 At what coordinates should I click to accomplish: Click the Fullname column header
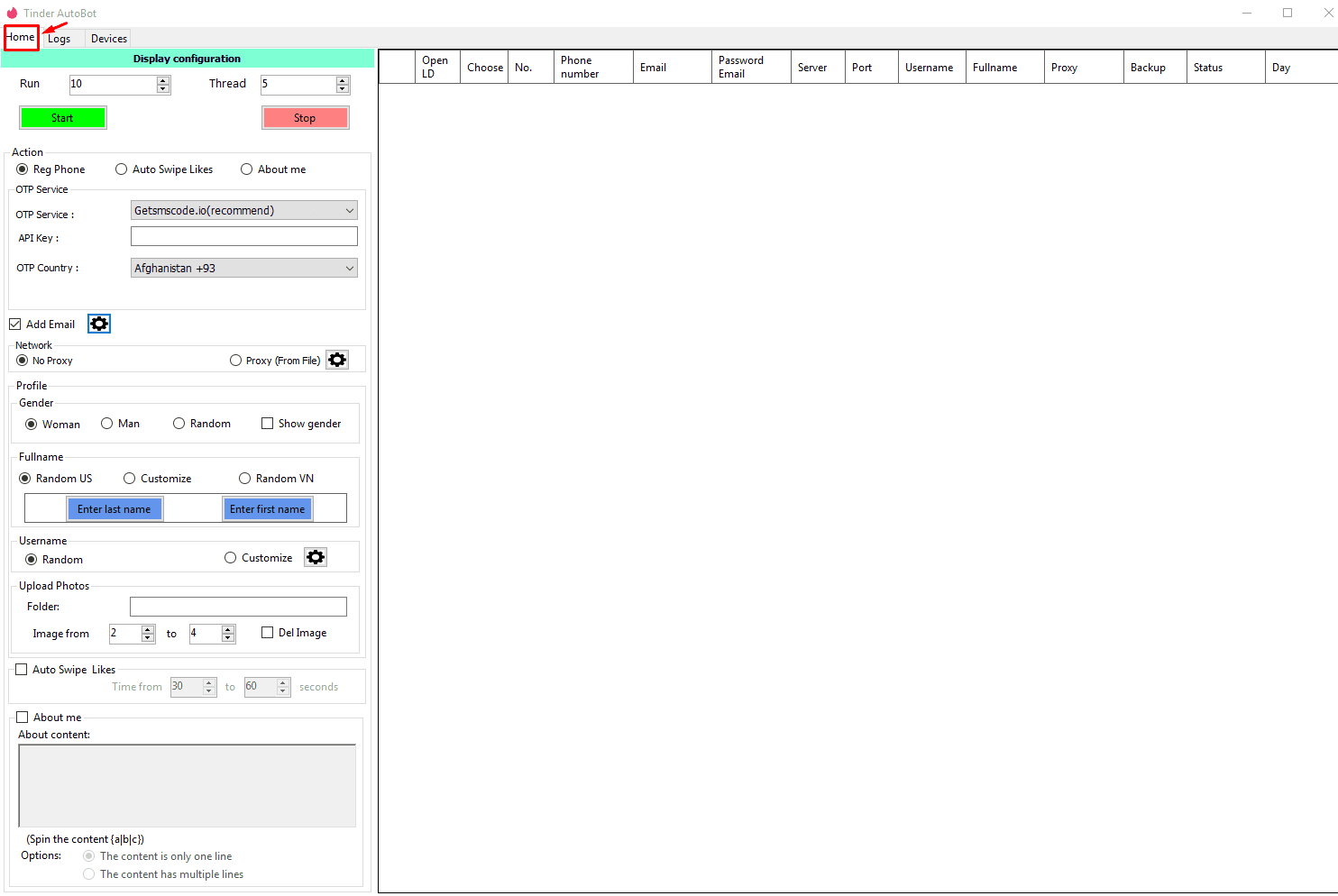tap(1005, 68)
